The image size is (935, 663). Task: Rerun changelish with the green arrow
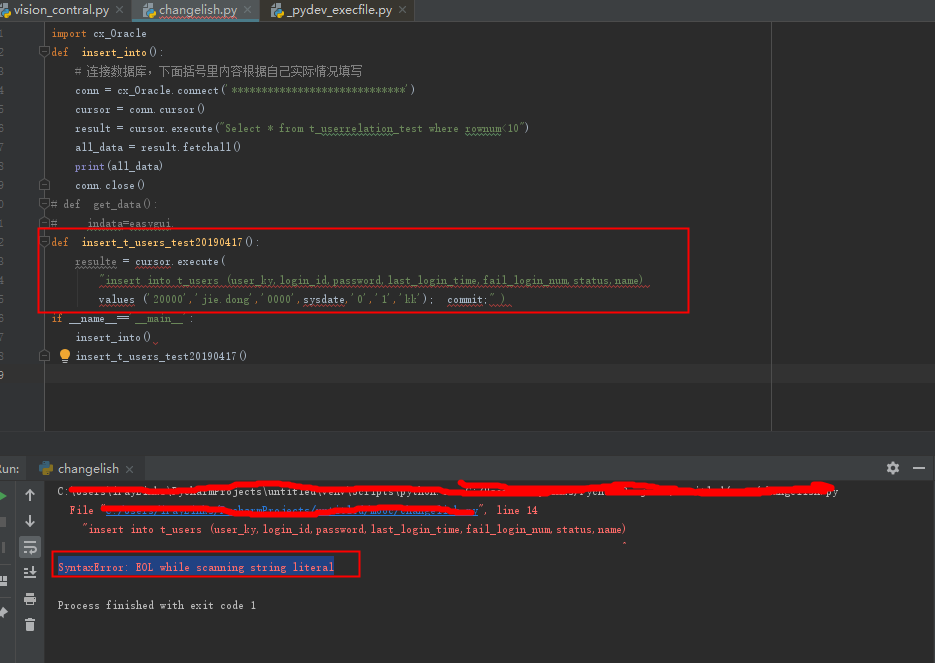(2, 496)
